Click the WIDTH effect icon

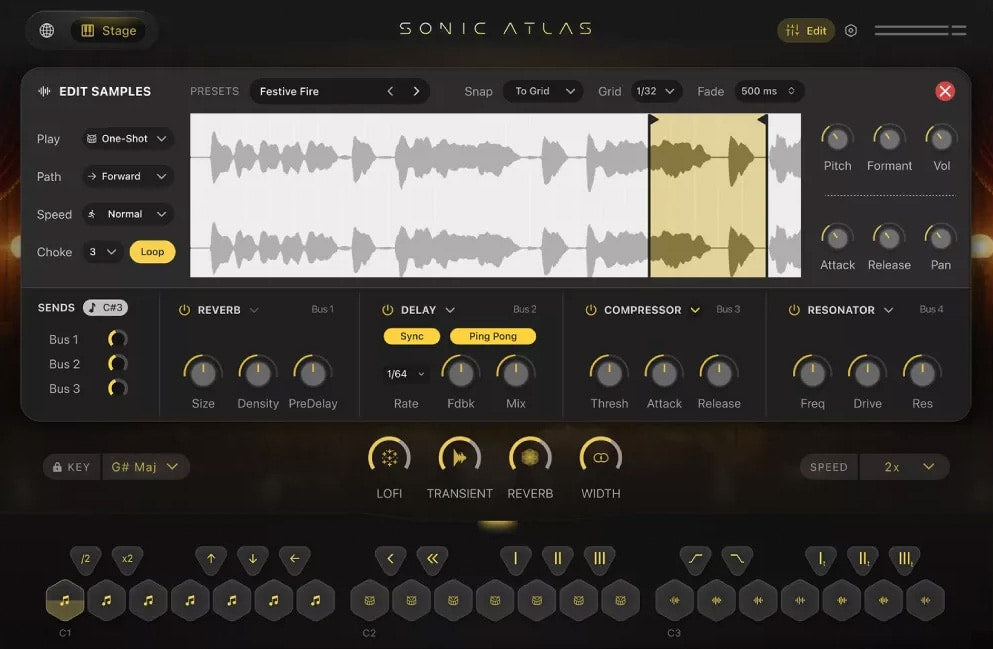point(600,458)
